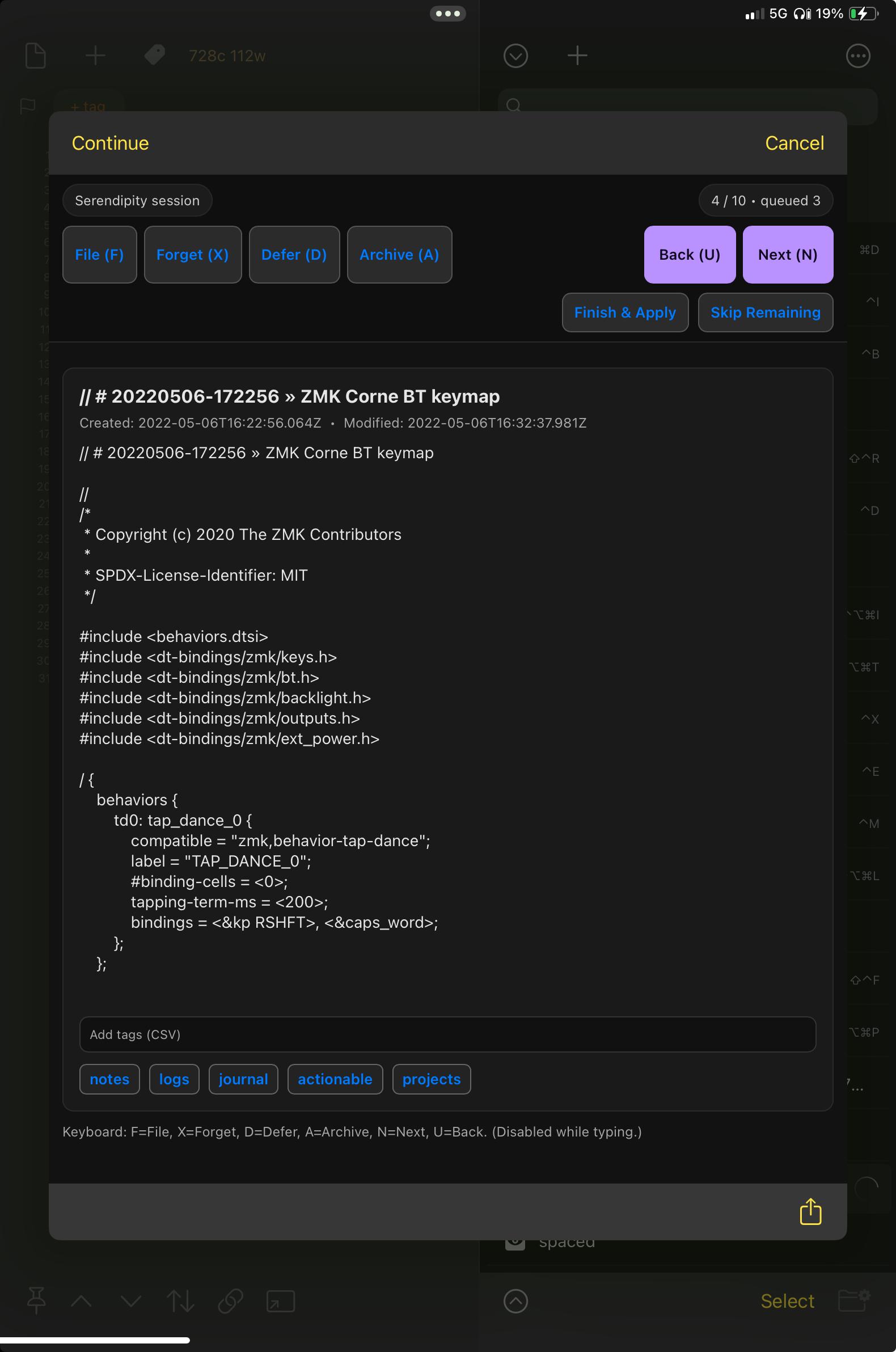Click the #include <dt-bindings/zmk/backlight.h> line
This screenshot has width=896, height=1352.
coord(225,698)
